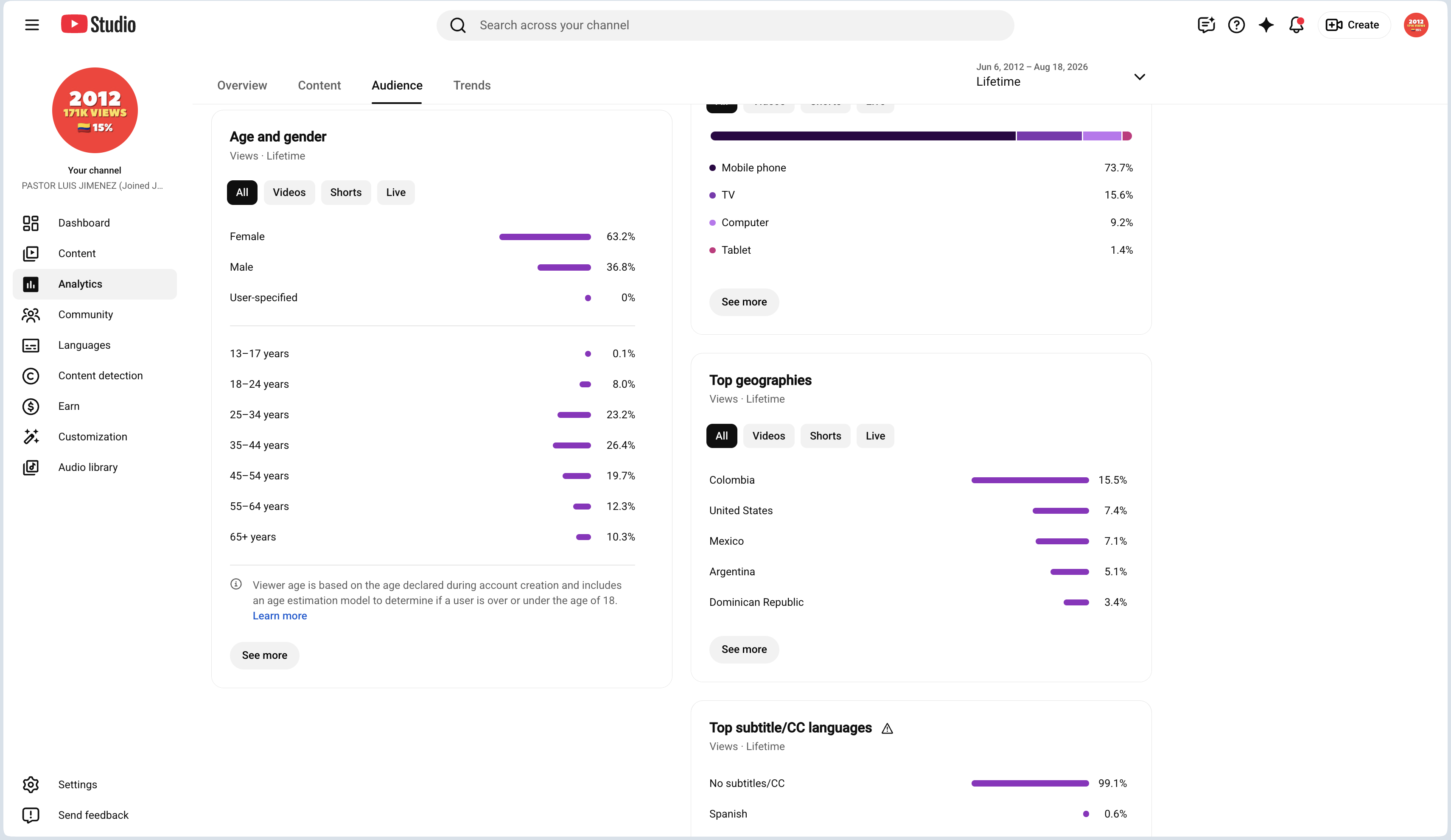Click the Community people icon

tap(31, 314)
